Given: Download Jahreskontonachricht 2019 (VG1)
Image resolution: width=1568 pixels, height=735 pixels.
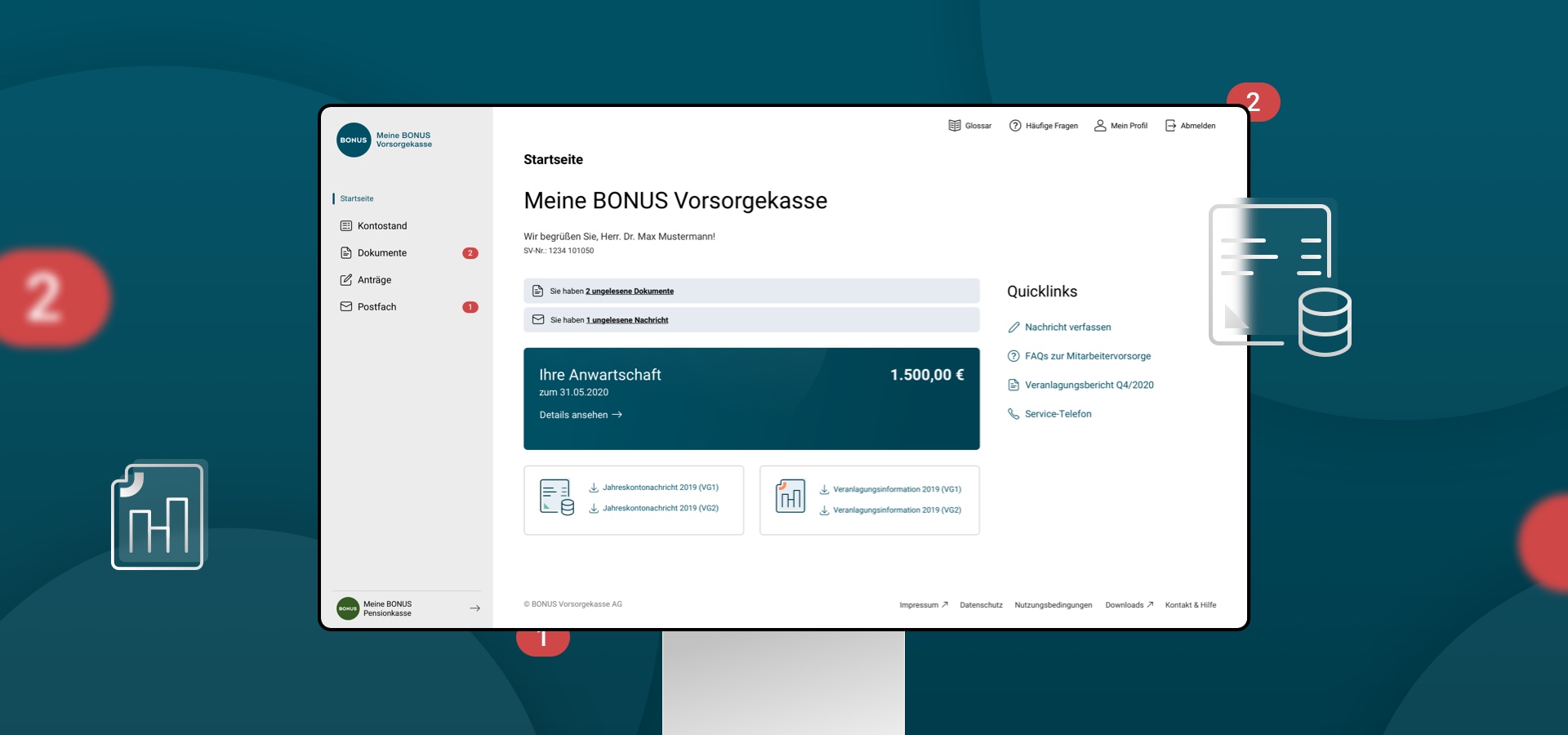Looking at the screenshot, I should (x=661, y=488).
